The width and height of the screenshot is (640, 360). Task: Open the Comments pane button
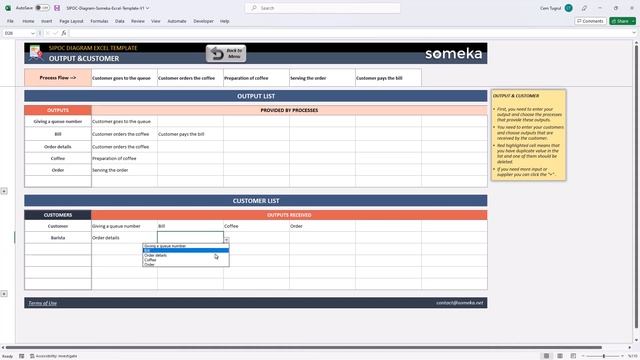(590, 21)
